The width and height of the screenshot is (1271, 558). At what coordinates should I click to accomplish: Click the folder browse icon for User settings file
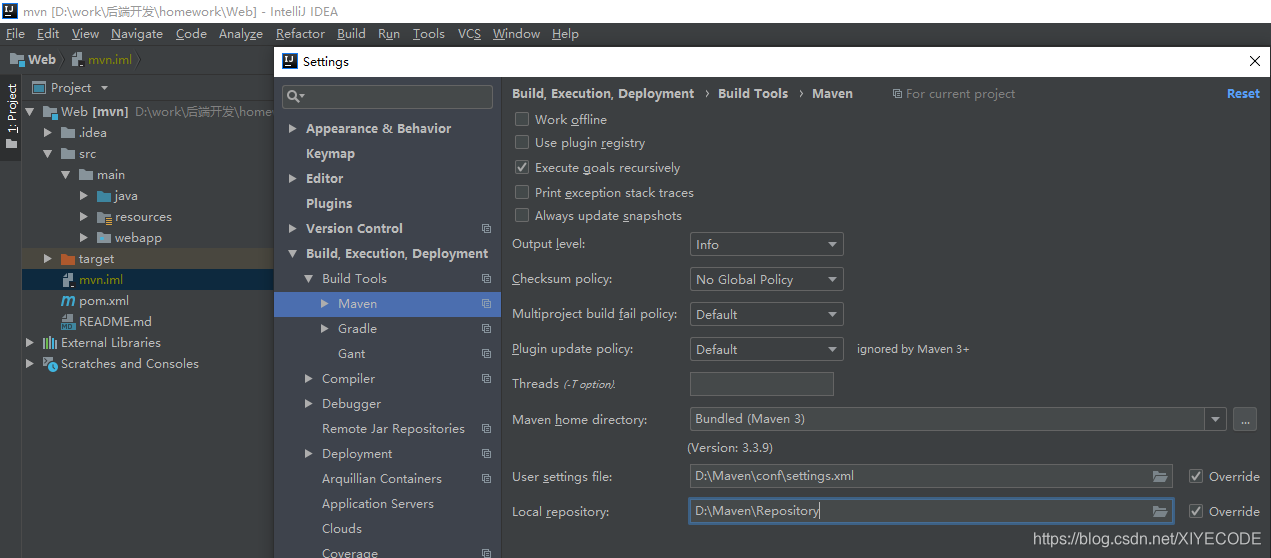pyautogui.click(x=1160, y=476)
